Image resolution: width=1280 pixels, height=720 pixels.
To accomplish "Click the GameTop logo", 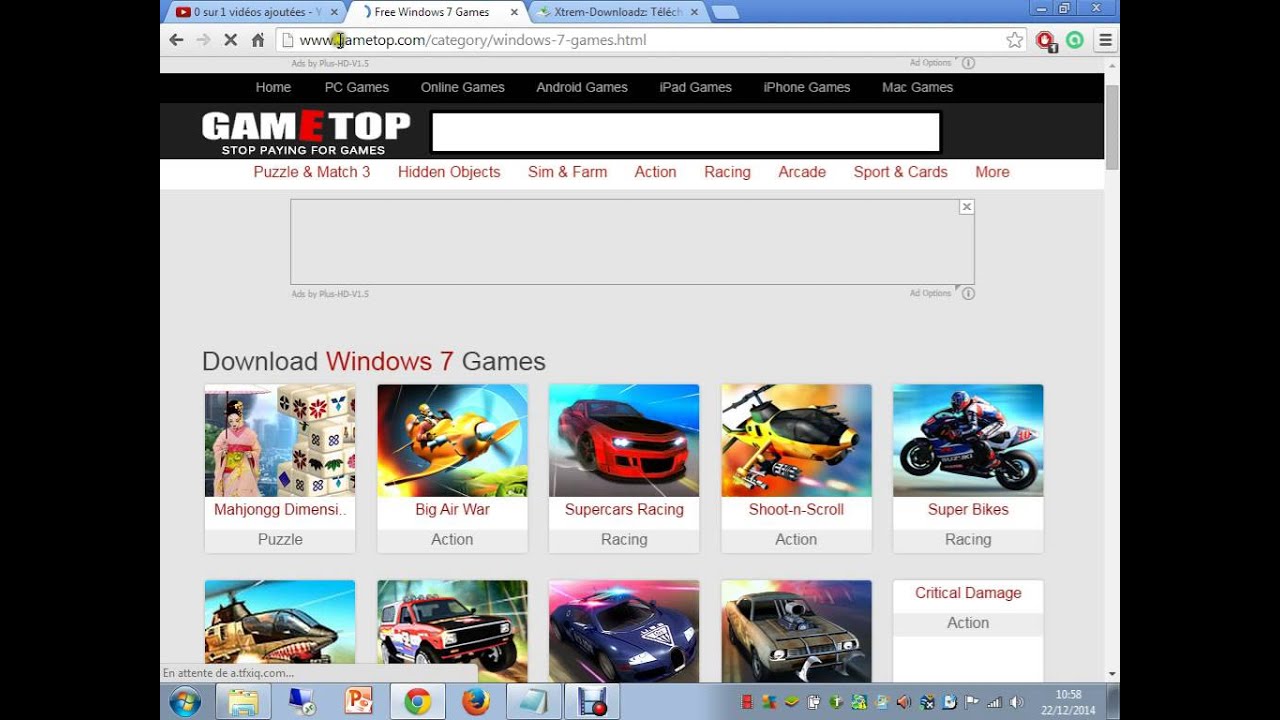I will [305, 132].
